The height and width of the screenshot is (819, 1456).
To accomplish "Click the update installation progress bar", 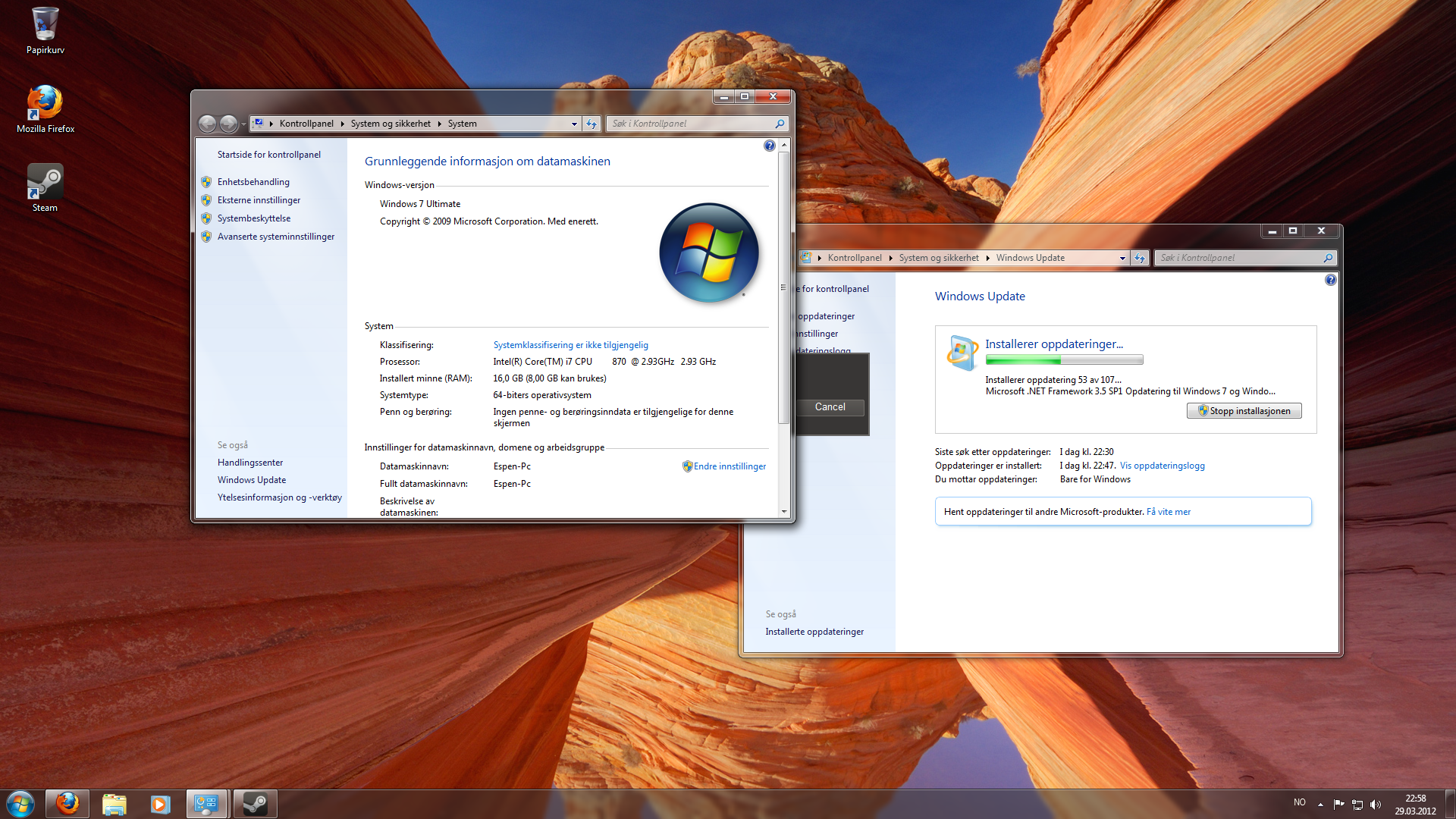I will [x=1064, y=360].
